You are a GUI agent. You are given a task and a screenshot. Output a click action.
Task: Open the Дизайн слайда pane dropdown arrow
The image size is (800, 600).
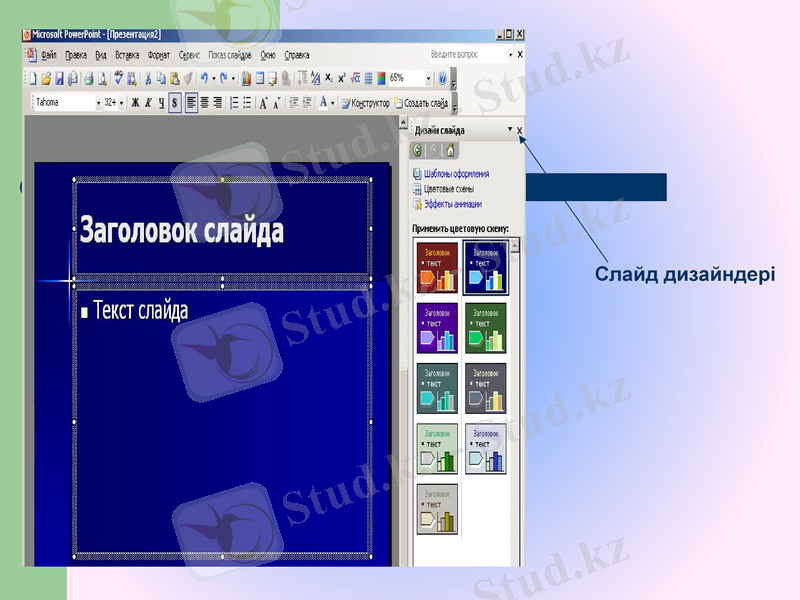(510, 128)
